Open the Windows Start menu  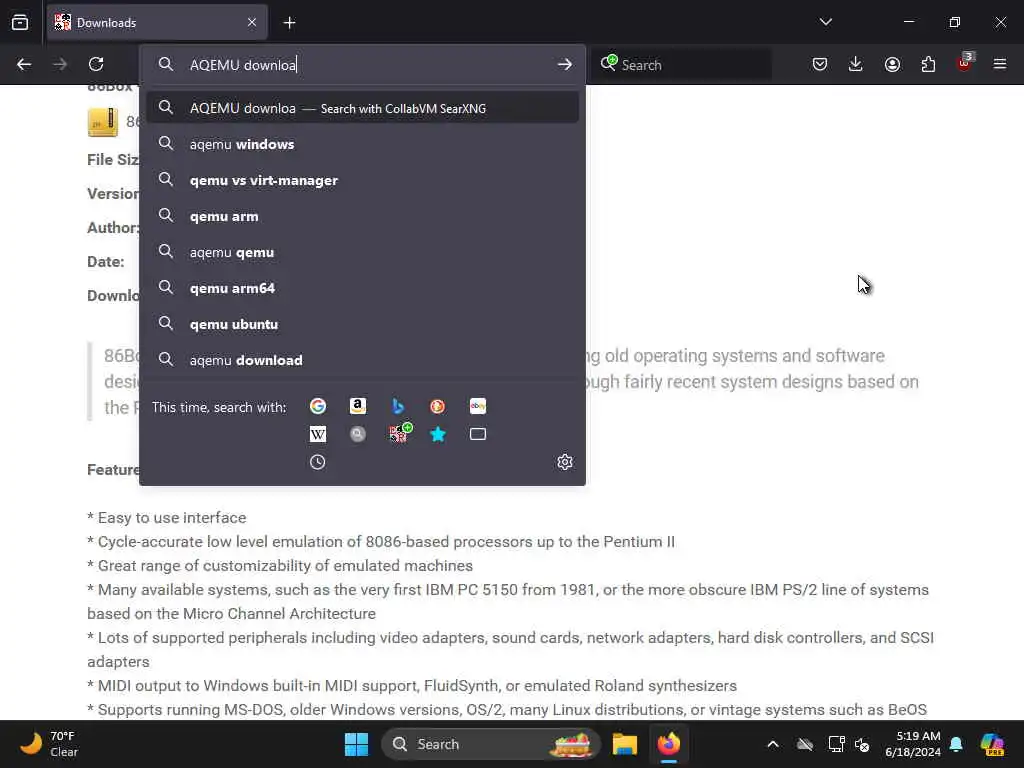click(357, 744)
